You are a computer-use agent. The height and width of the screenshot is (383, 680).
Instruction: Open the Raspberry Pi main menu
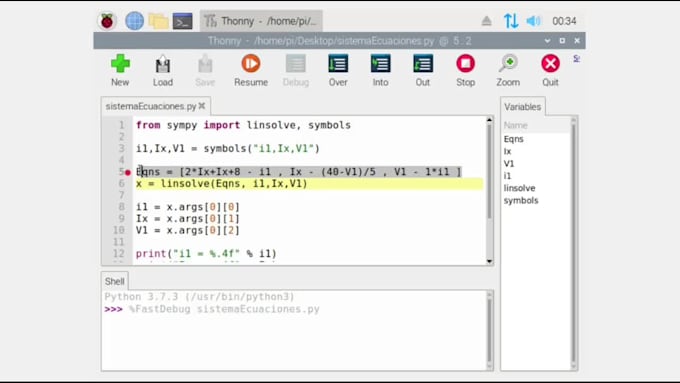tap(107, 21)
